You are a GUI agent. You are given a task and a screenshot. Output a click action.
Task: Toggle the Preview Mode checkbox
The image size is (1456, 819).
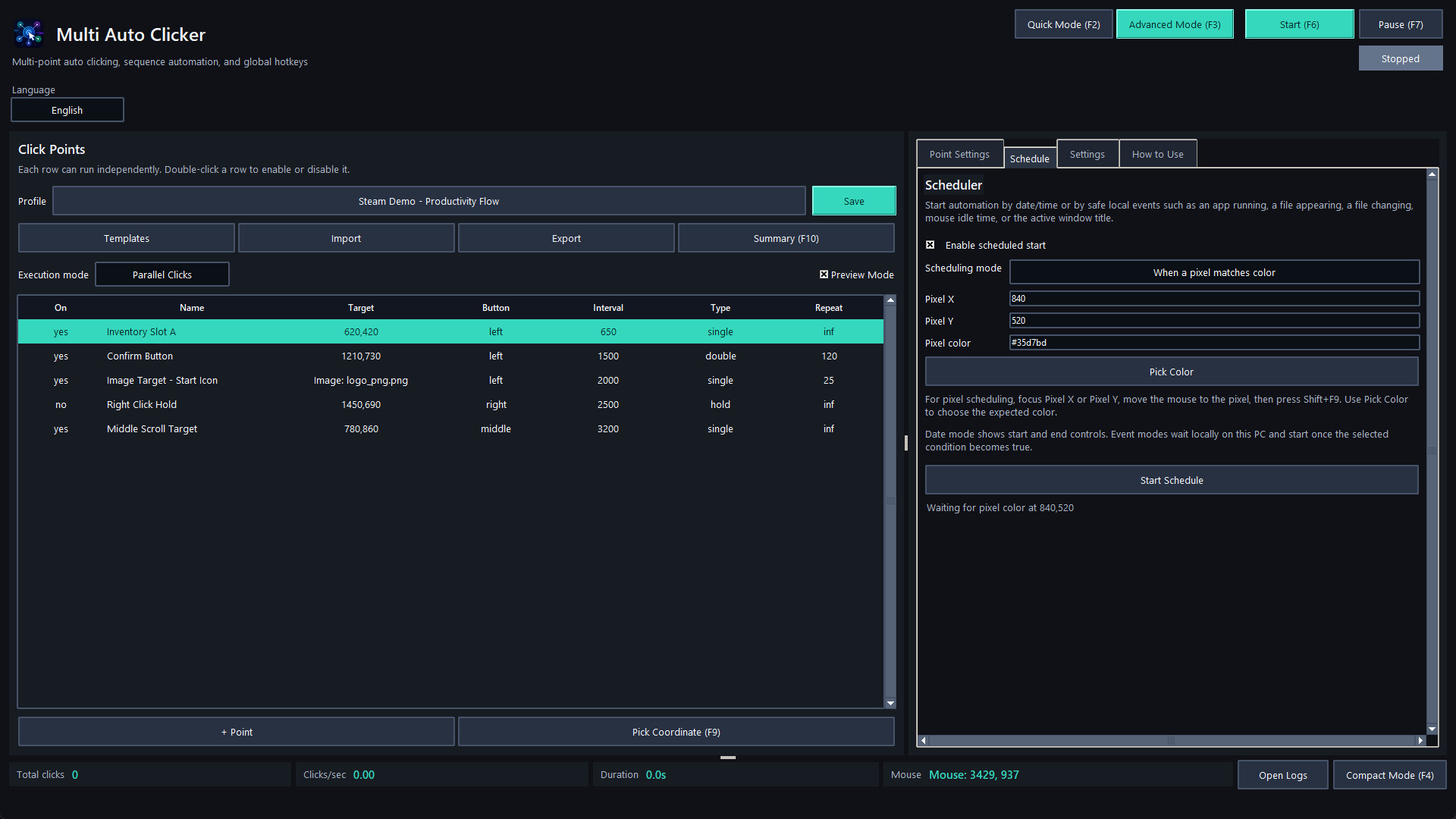[x=824, y=275]
